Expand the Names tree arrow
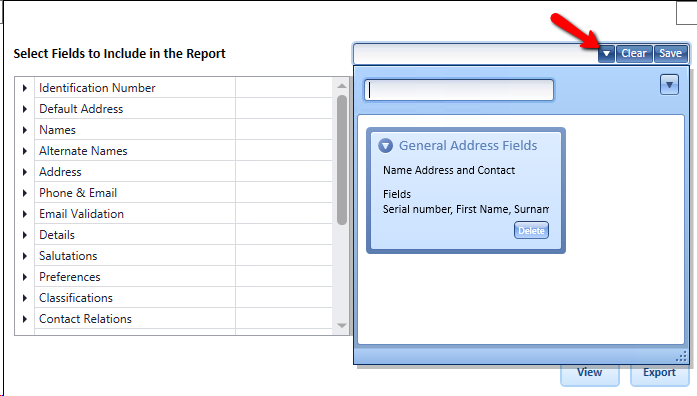The image size is (697, 396). pyautogui.click(x=25, y=130)
